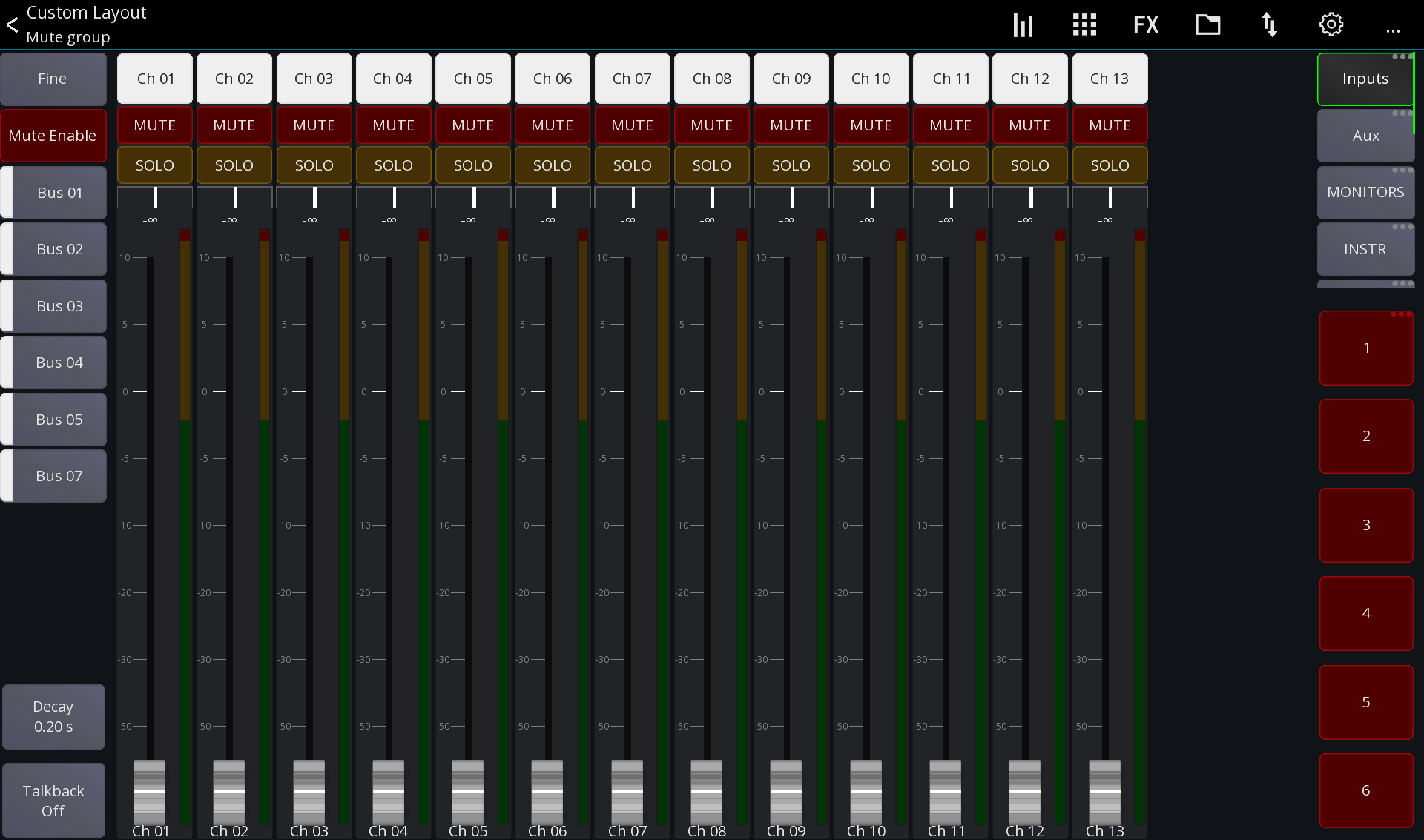This screenshot has width=1424, height=840.
Task: Select Bus 03 send
Action: (x=53, y=306)
